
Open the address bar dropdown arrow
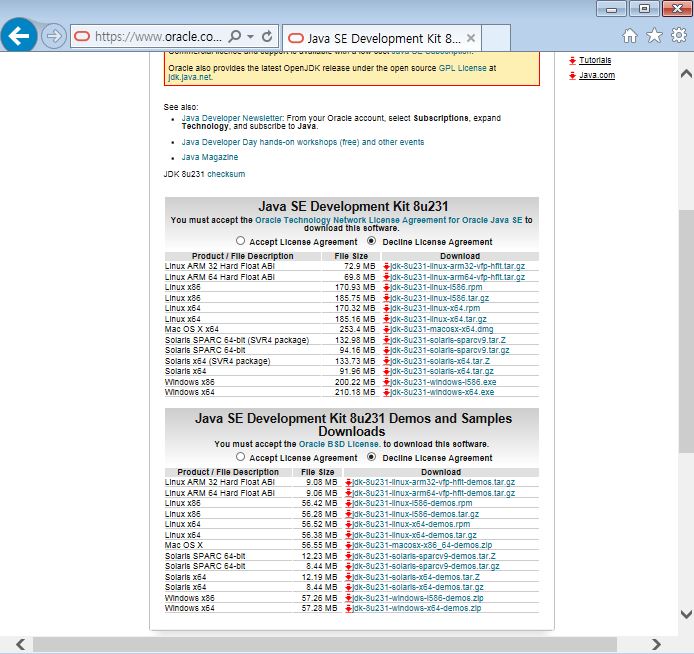coord(251,37)
